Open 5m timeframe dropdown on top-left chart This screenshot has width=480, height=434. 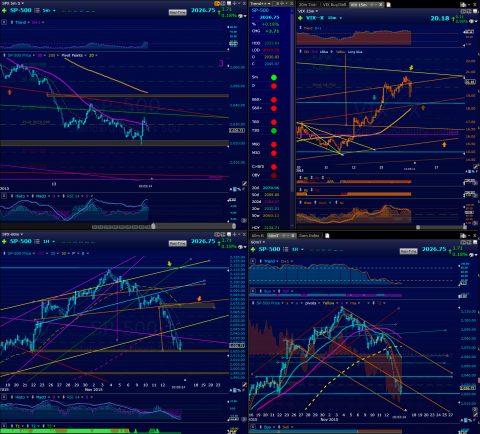(49, 10)
